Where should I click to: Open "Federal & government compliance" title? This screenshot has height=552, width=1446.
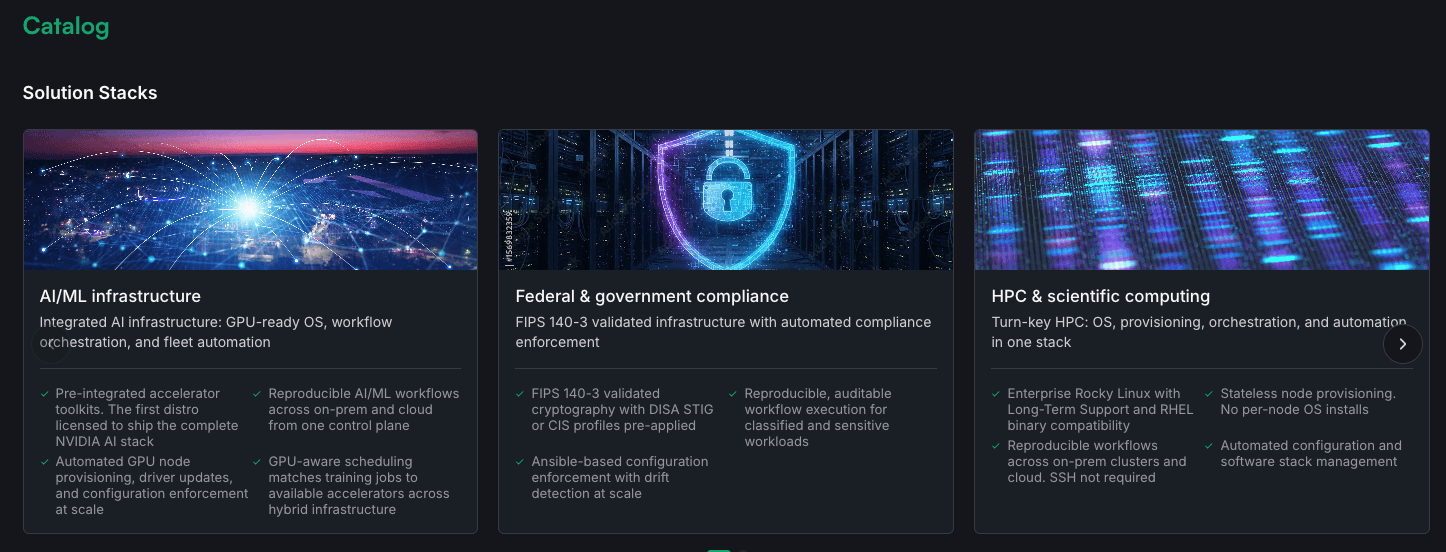(652, 296)
